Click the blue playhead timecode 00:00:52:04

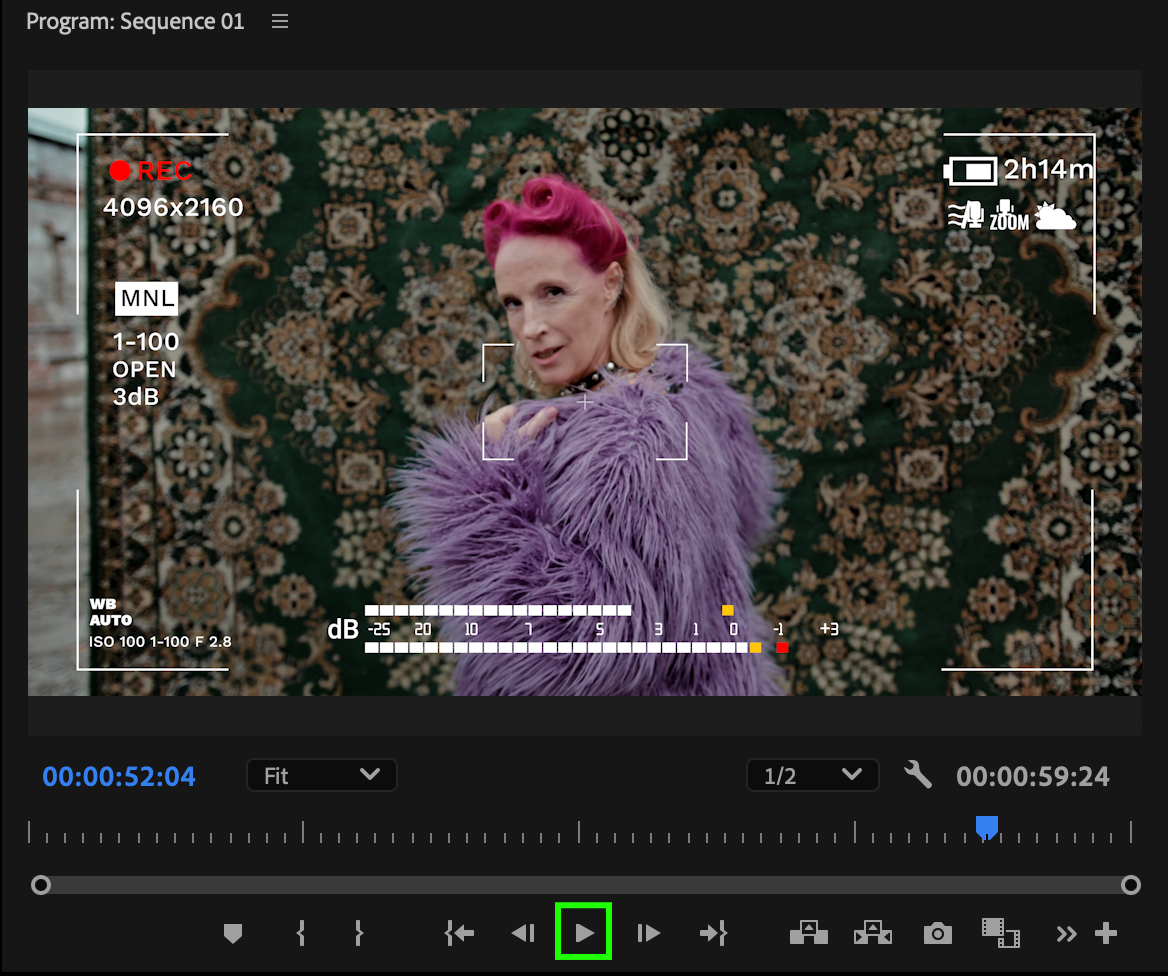coord(119,776)
